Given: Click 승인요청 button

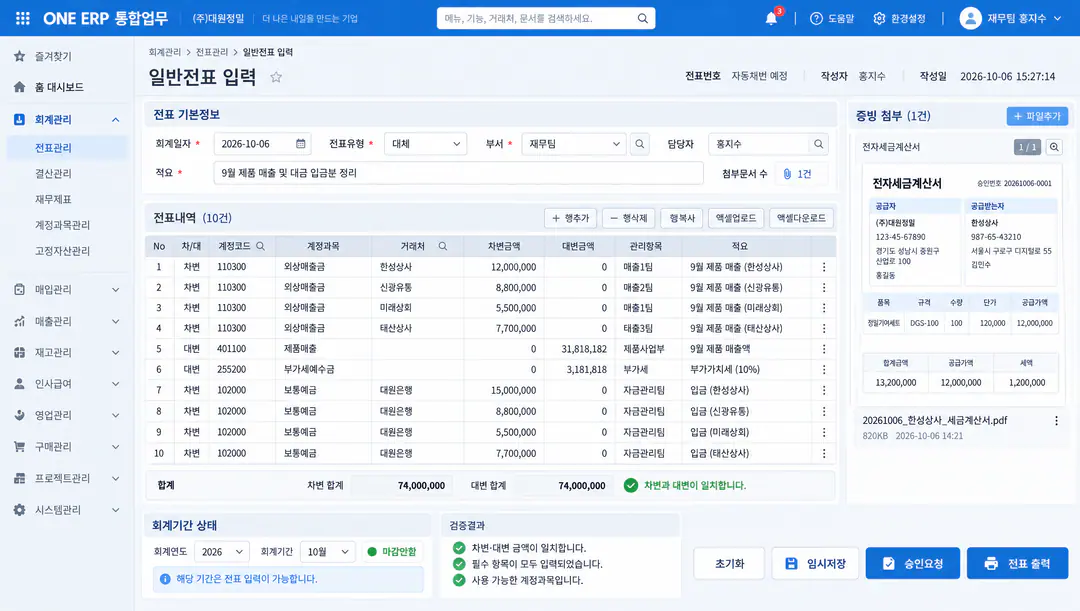Looking at the screenshot, I should tap(913, 564).
